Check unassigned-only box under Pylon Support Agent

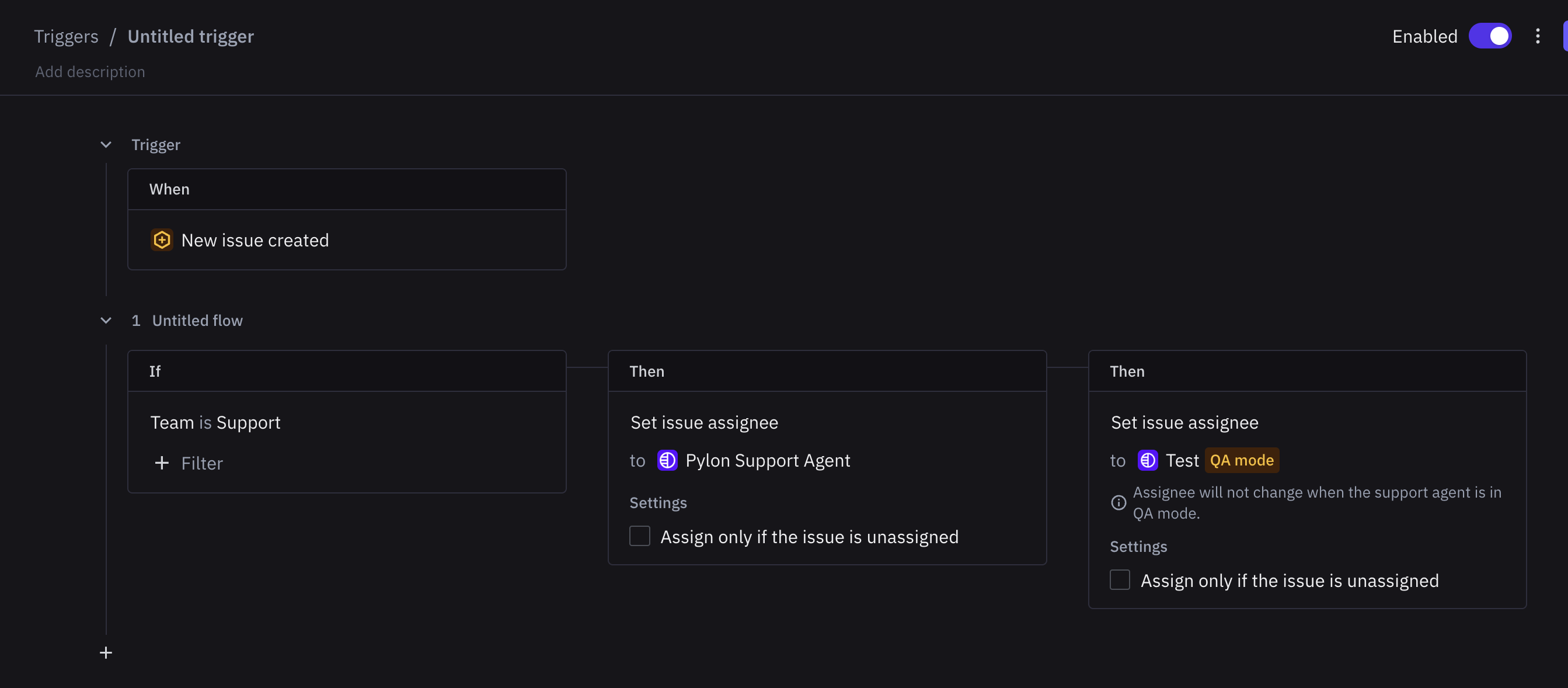640,536
